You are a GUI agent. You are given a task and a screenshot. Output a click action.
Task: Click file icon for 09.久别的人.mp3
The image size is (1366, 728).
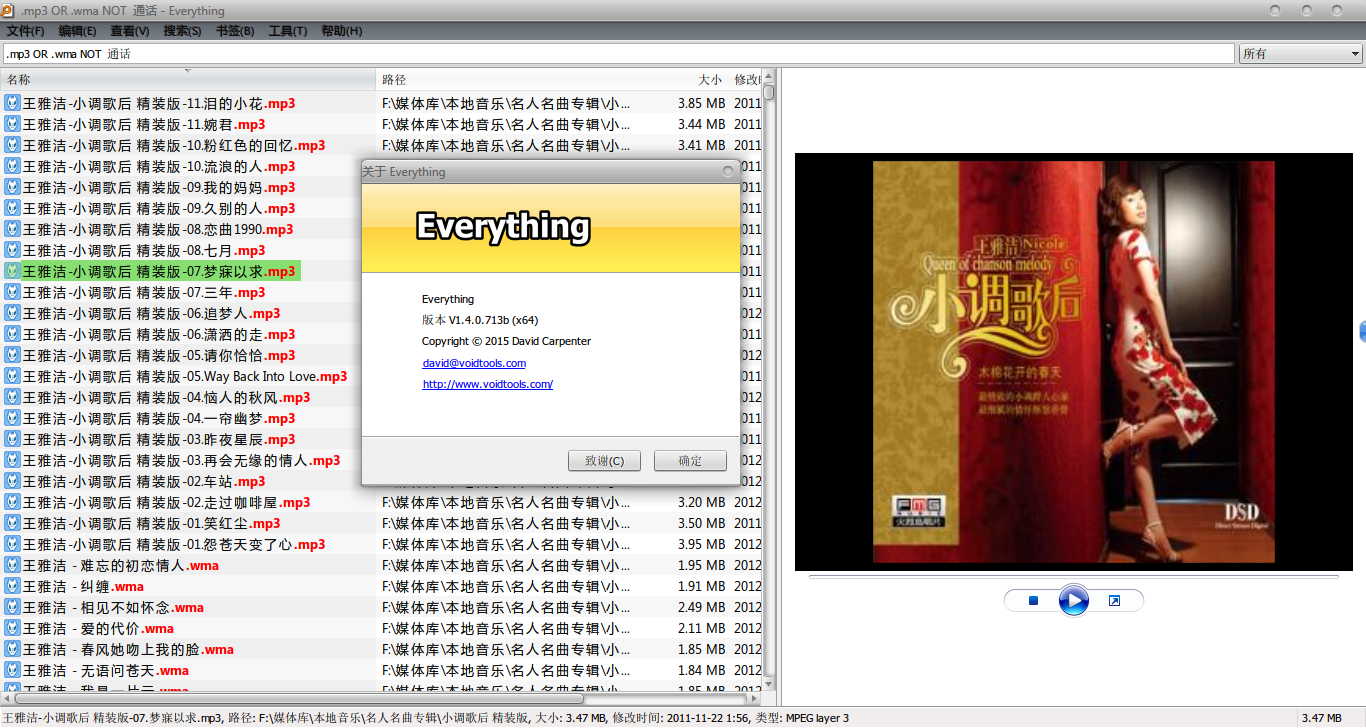12,208
